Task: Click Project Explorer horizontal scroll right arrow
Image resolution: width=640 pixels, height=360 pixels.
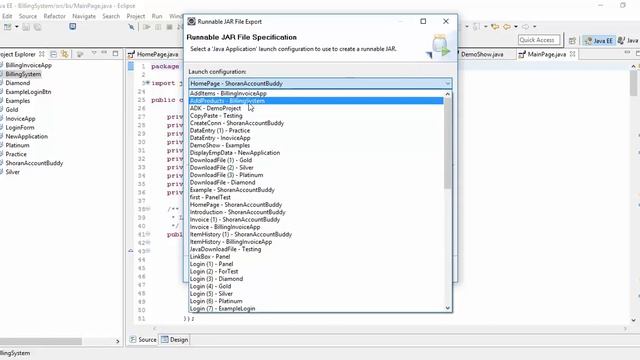Action: [x=118, y=341]
